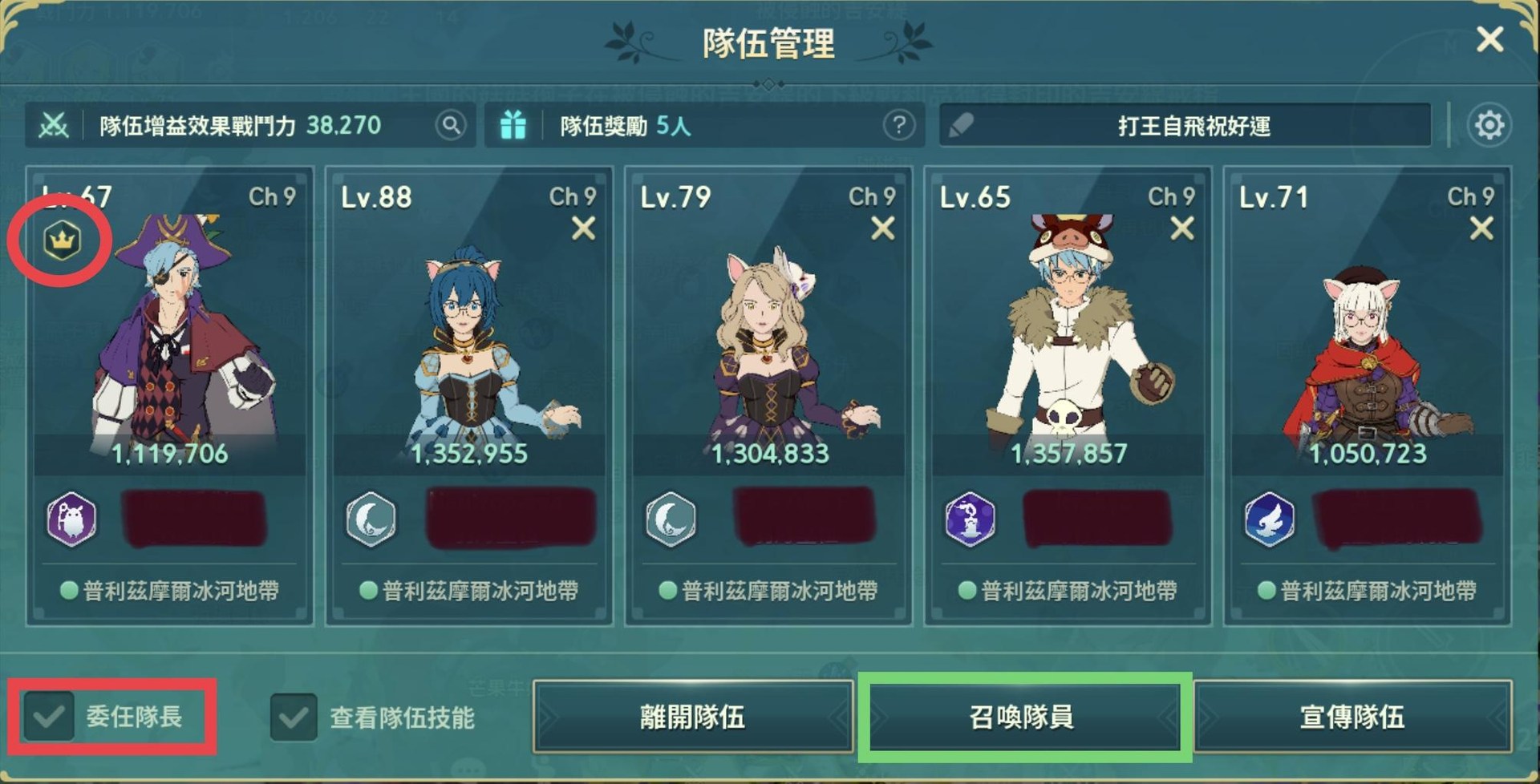Remove the Lv.71 member with the X

point(1481,228)
